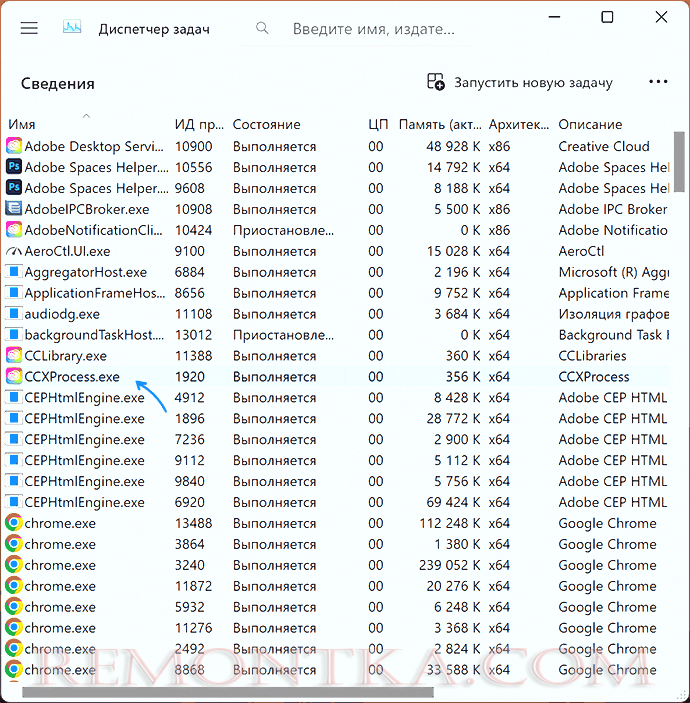Image resolution: width=690 pixels, height=703 pixels.
Task: Run new task button
Action: 519,82
